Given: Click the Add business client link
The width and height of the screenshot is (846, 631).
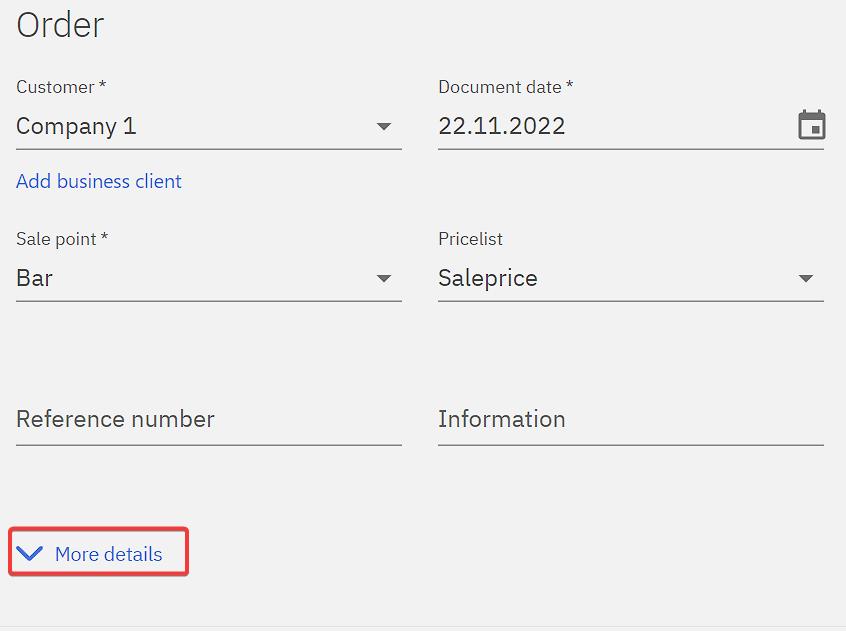Looking at the screenshot, I should [x=99, y=181].
